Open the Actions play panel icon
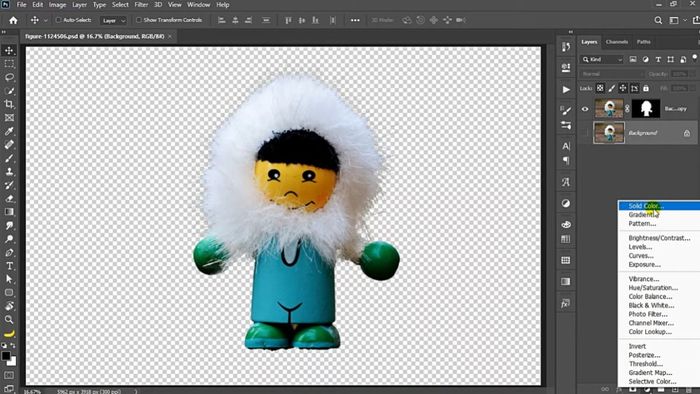The width and height of the screenshot is (700, 394). coord(566,89)
